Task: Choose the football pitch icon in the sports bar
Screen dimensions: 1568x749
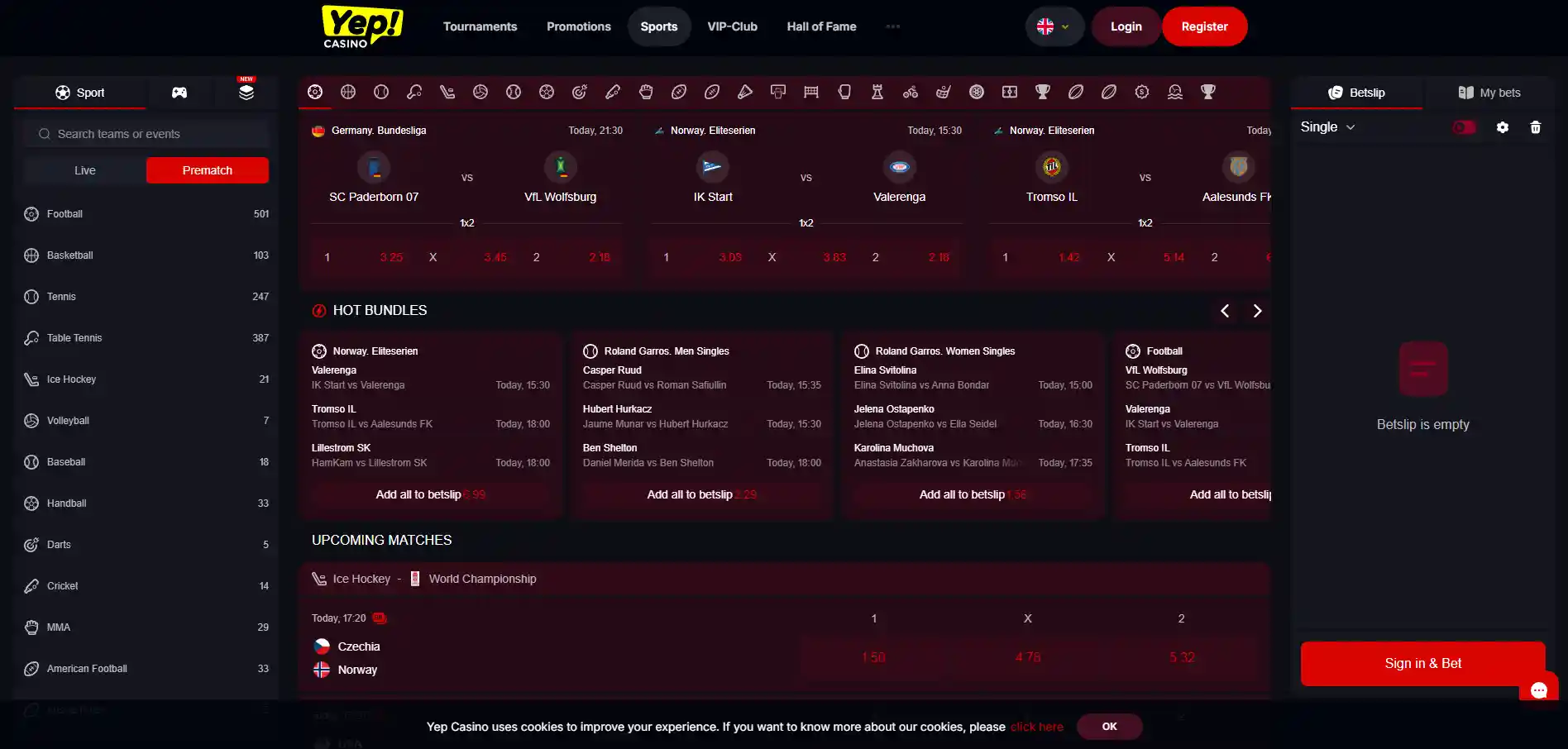Action: 1010,92
